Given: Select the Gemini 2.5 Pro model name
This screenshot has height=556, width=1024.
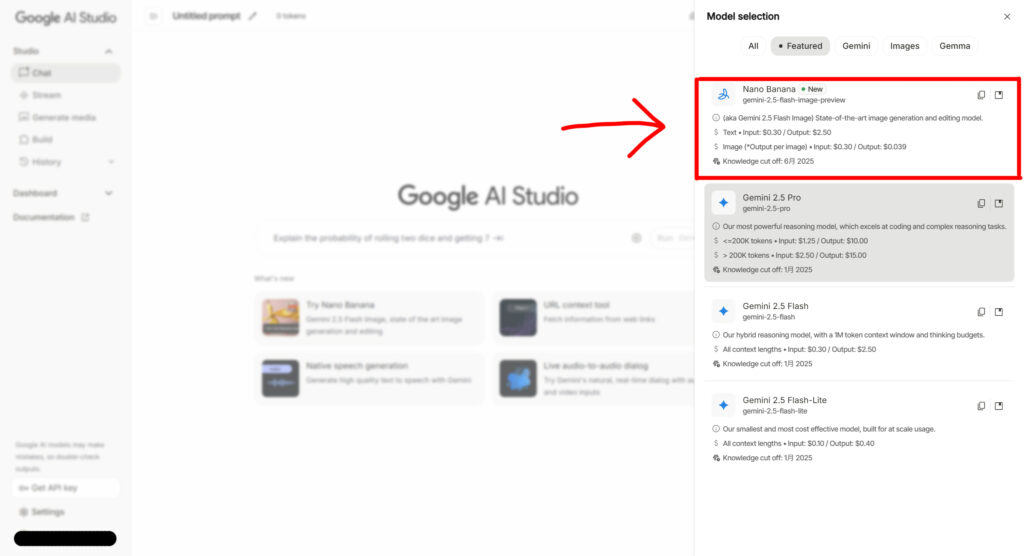Looking at the screenshot, I should [x=771, y=197].
